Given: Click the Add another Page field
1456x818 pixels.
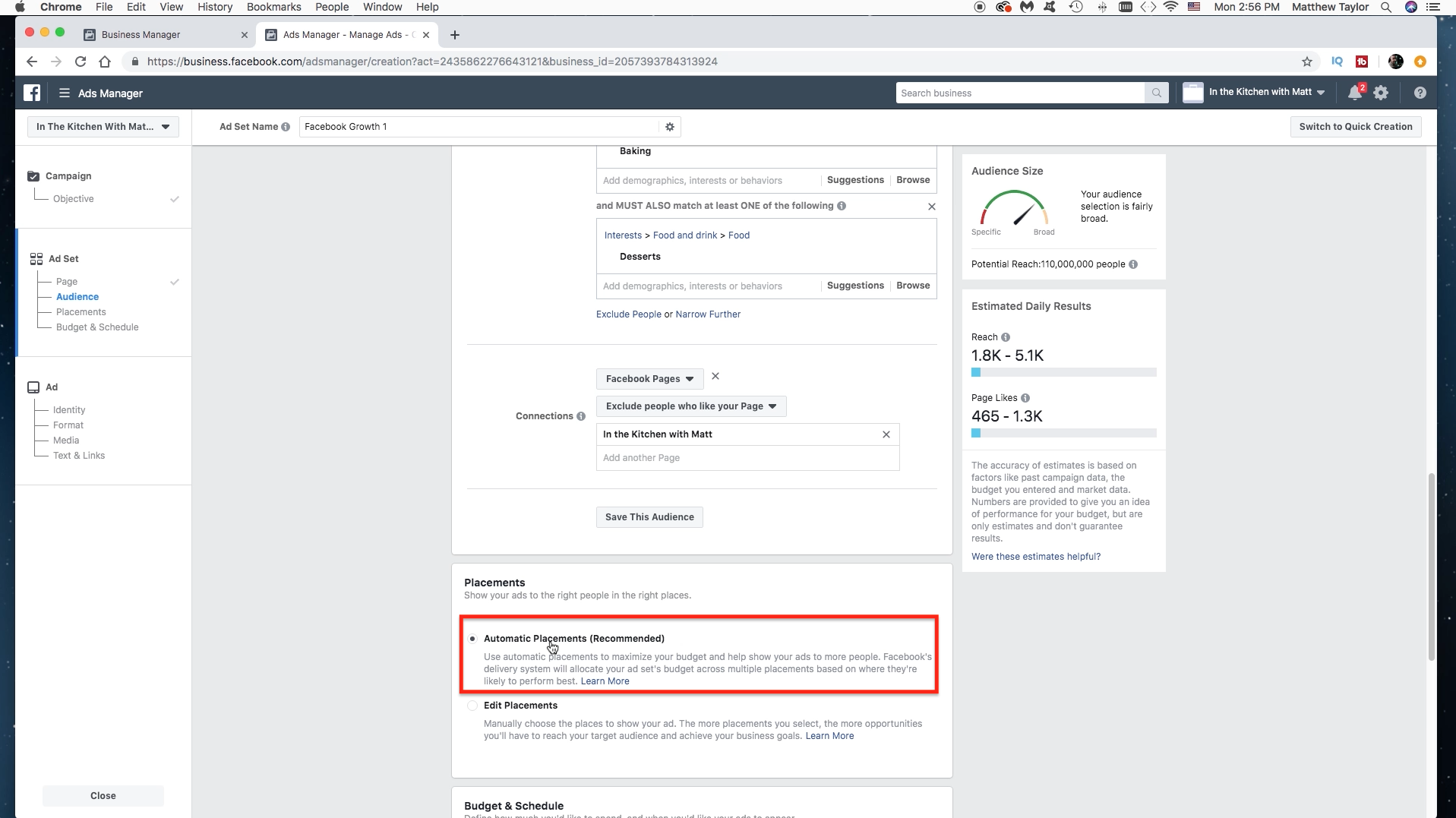Looking at the screenshot, I should [747, 458].
